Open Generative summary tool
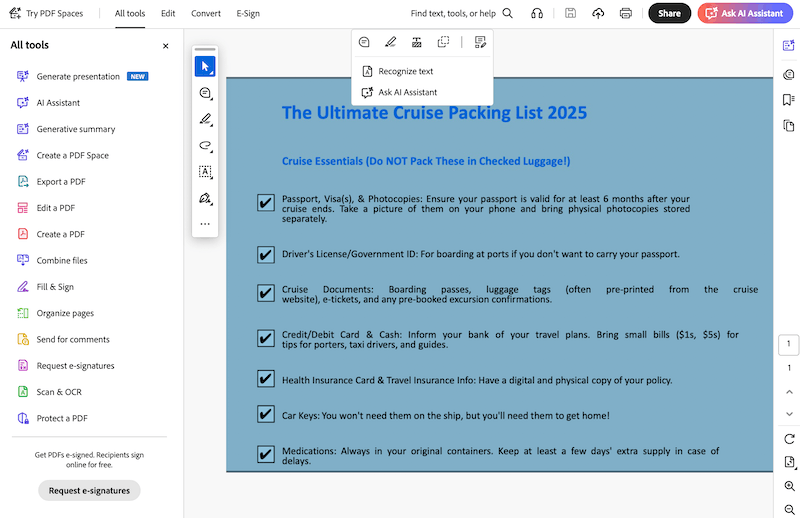800x518 pixels. 65,129
